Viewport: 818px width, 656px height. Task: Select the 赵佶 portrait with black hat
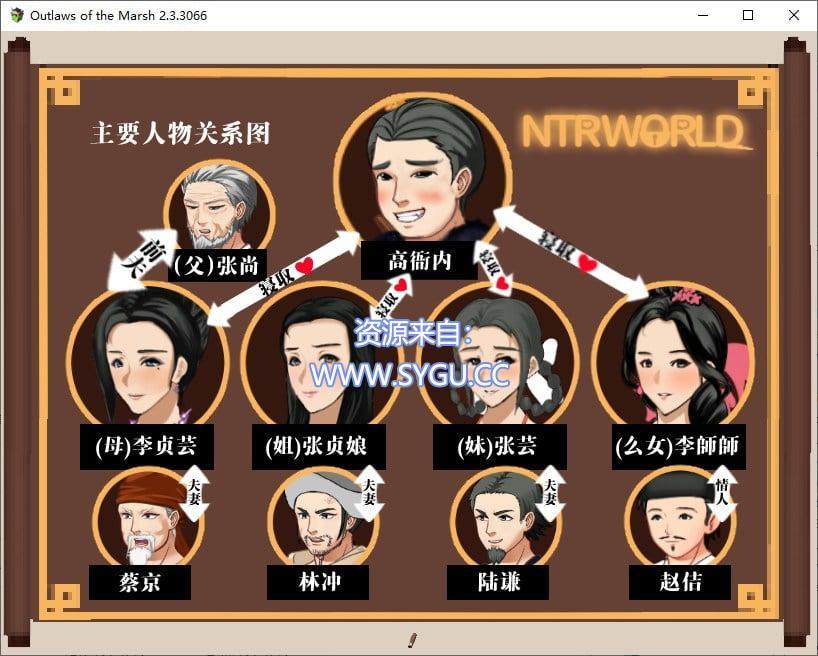coord(679,517)
